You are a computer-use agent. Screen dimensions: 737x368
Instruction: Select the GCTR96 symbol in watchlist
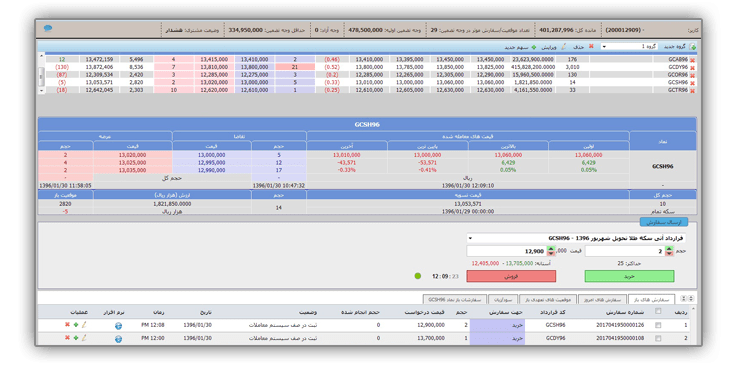tap(679, 90)
